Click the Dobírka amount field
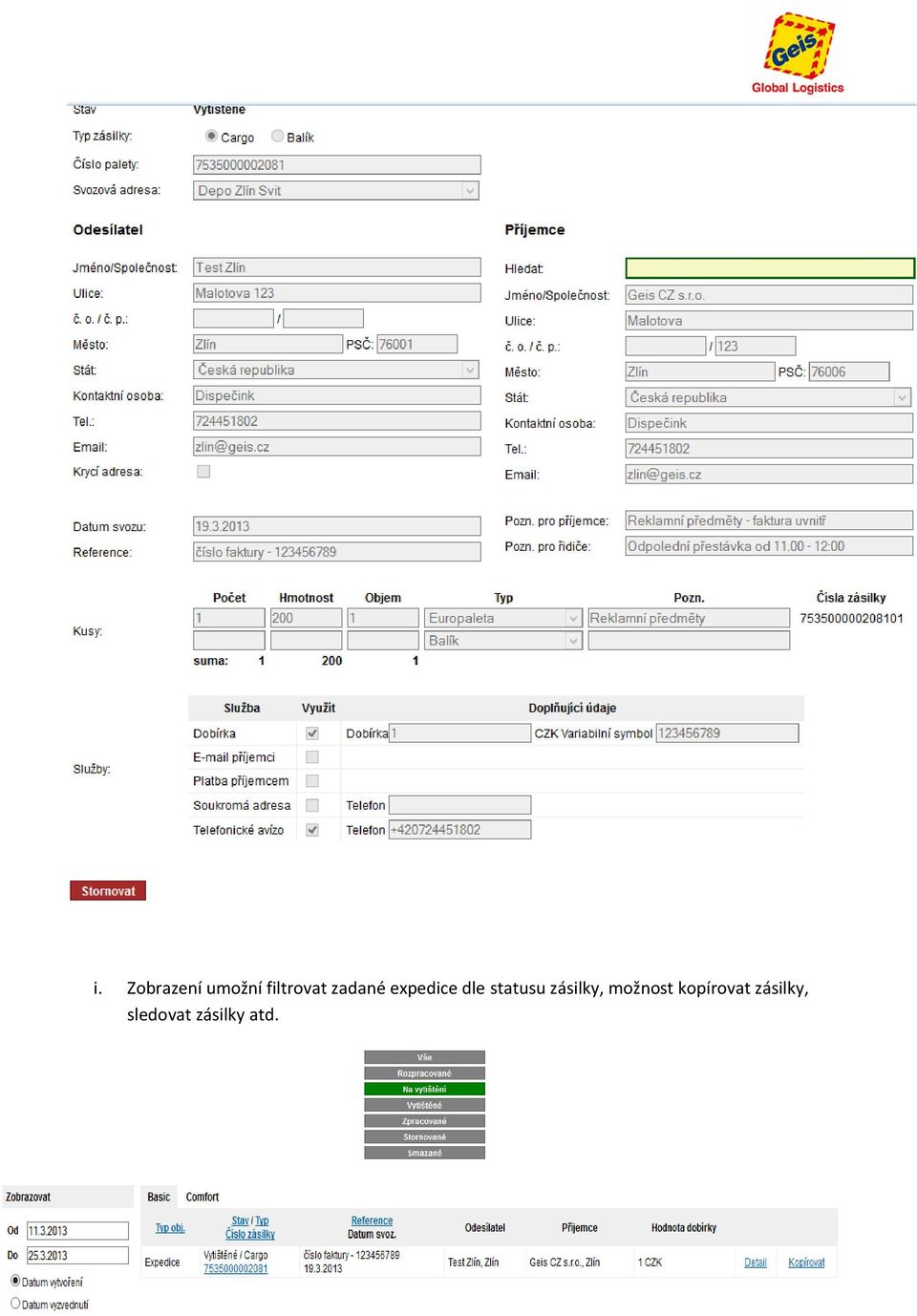The width and height of the screenshot is (917, 1316). click(x=459, y=733)
